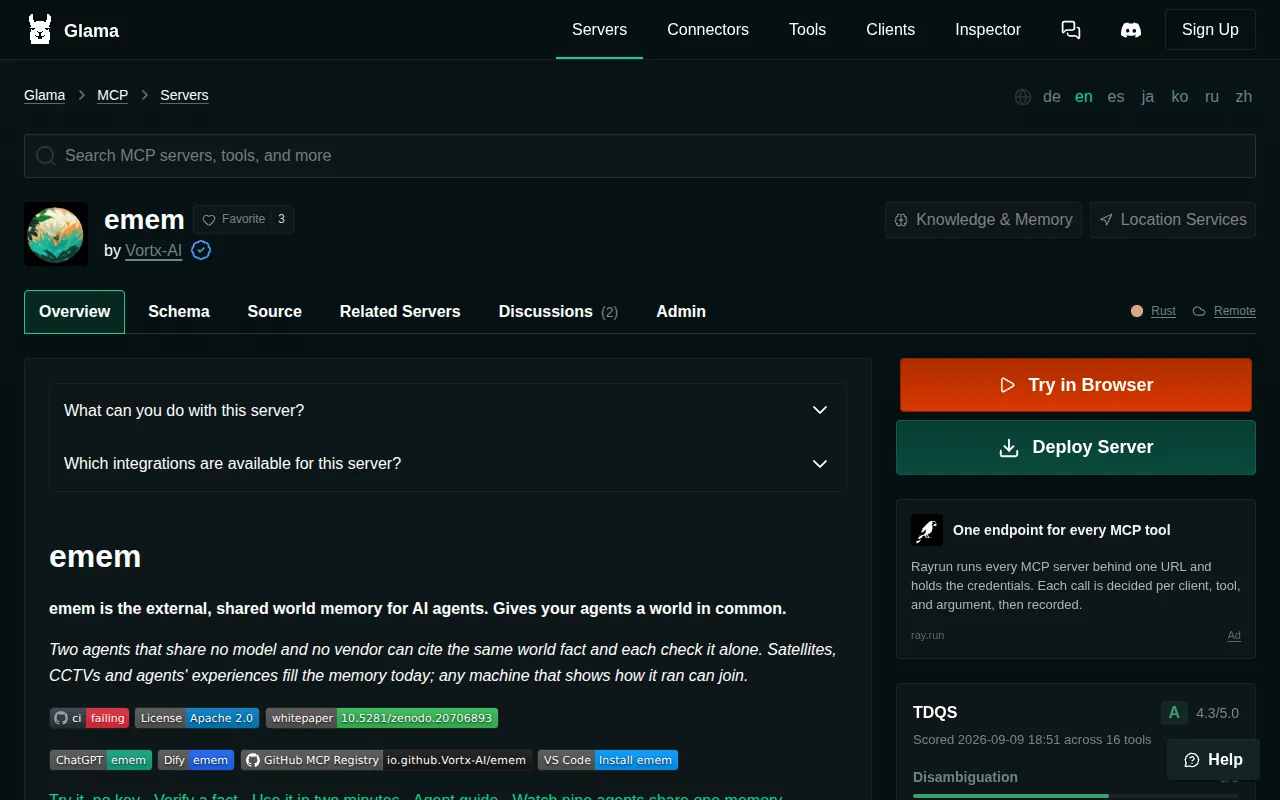
Task: Click the VS Code Install emem badge
Action: pos(608,760)
